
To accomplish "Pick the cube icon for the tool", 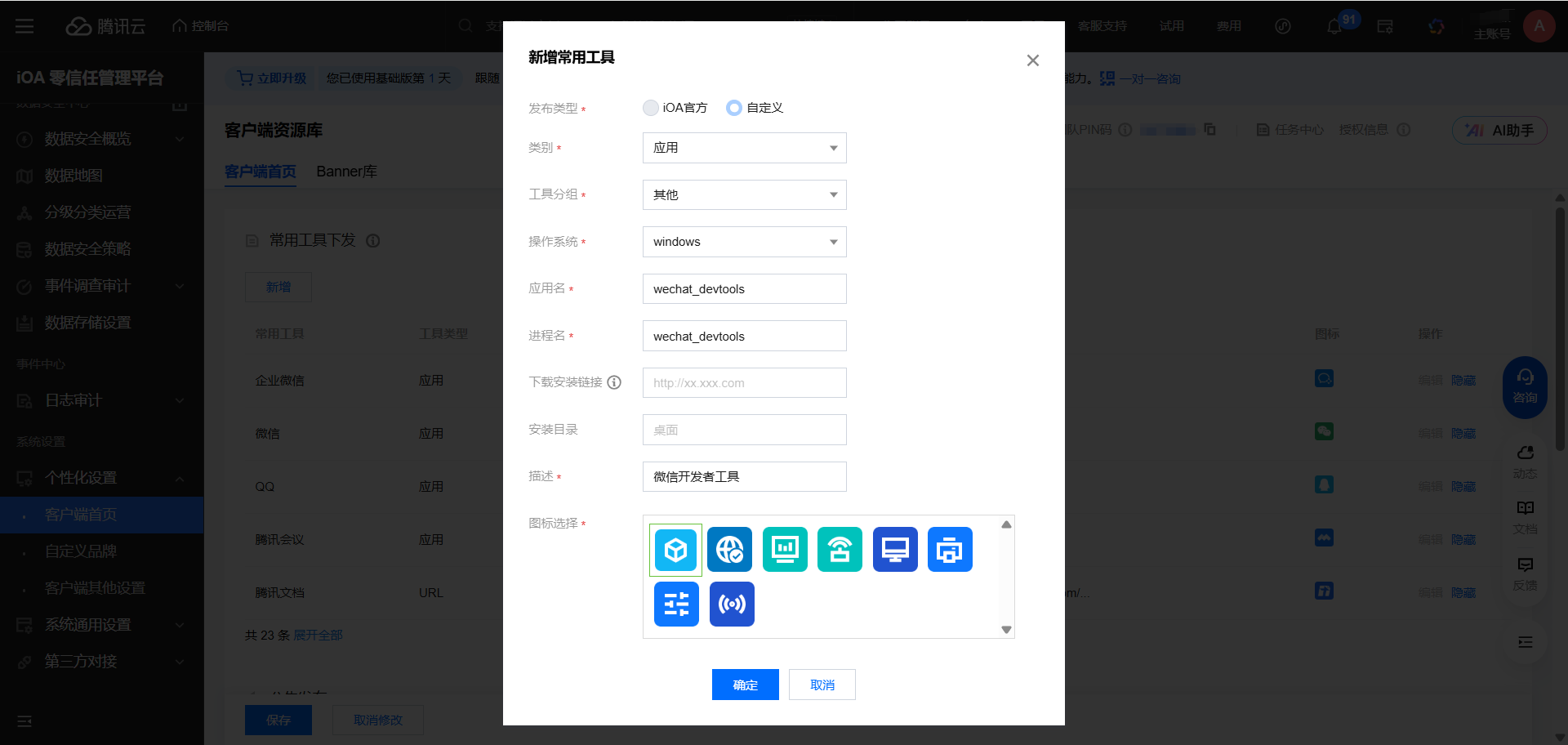I will click(676, 550).
